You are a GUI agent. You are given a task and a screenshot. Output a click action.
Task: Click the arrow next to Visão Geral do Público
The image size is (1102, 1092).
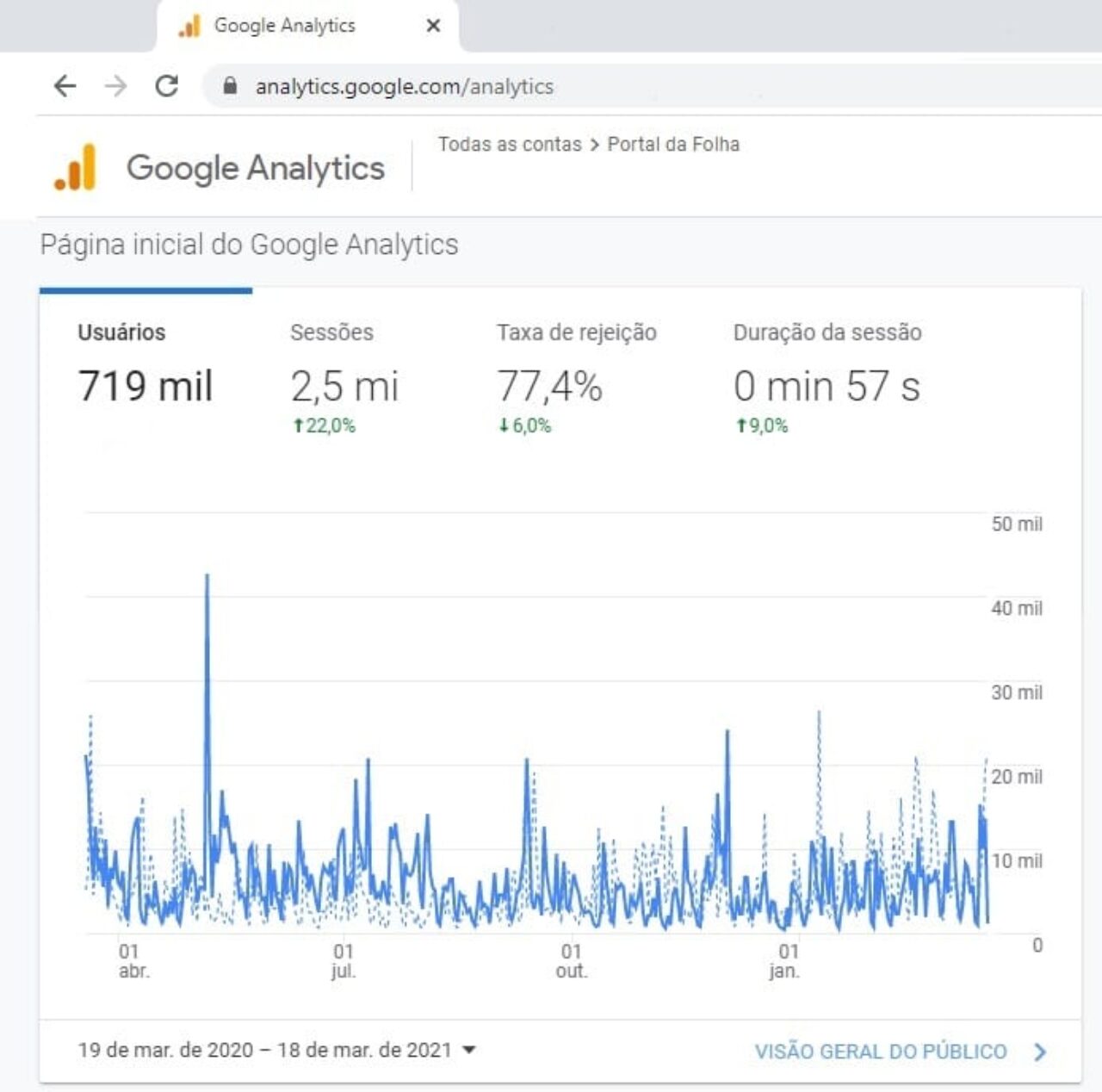[1040, 1052]
